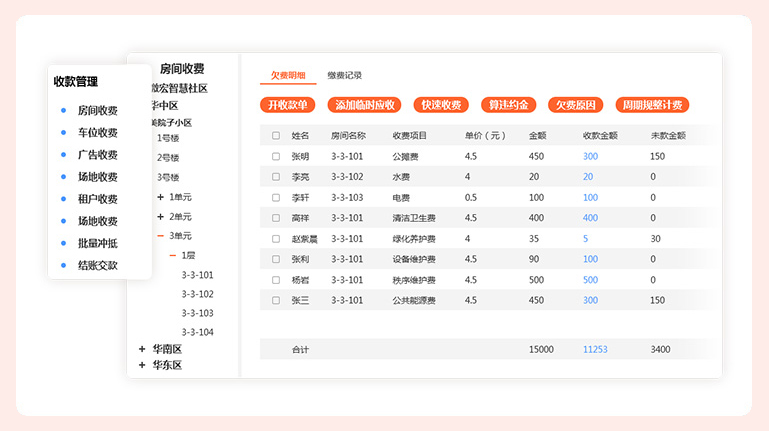Click the 开收款单 button
The width and height of the screenshot is (769, 431).
288,105
